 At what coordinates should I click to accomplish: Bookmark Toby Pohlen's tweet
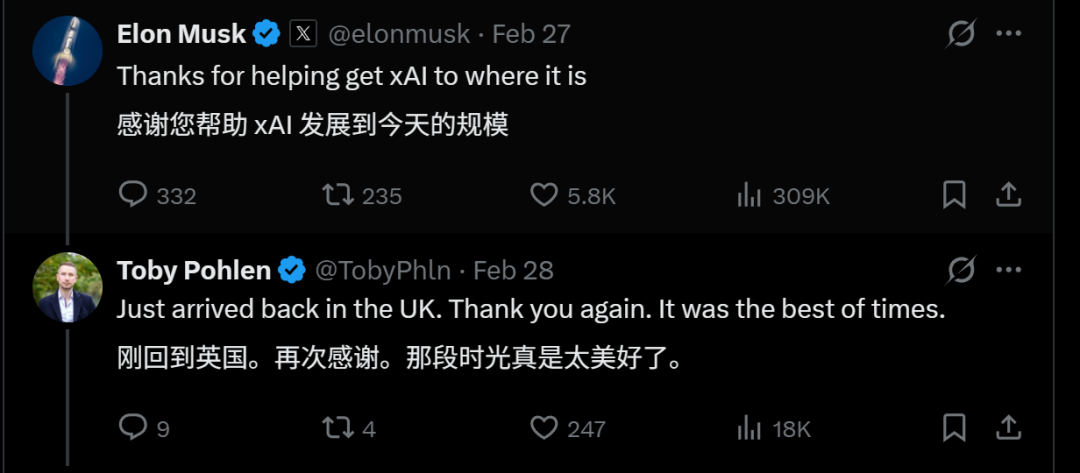tap(954, 428)
